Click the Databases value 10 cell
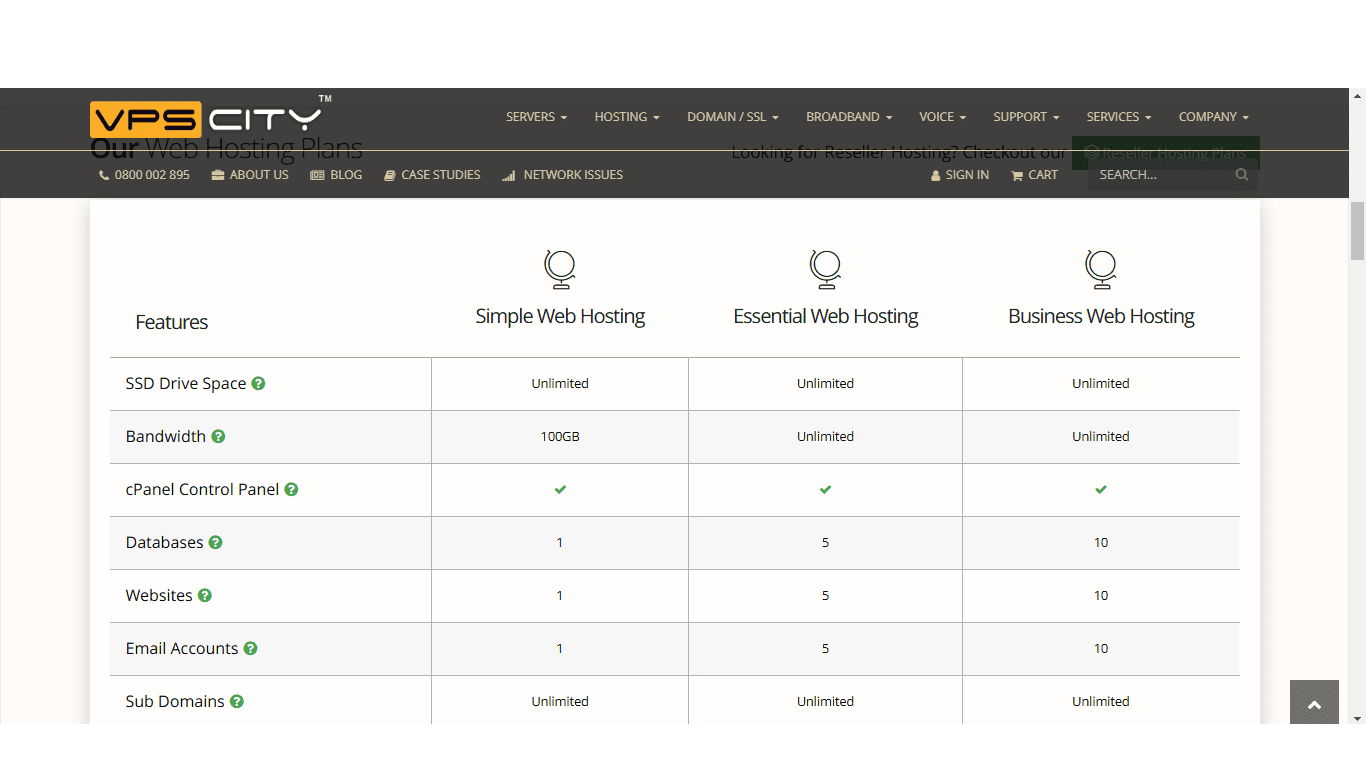 (x=1101, y=542)
